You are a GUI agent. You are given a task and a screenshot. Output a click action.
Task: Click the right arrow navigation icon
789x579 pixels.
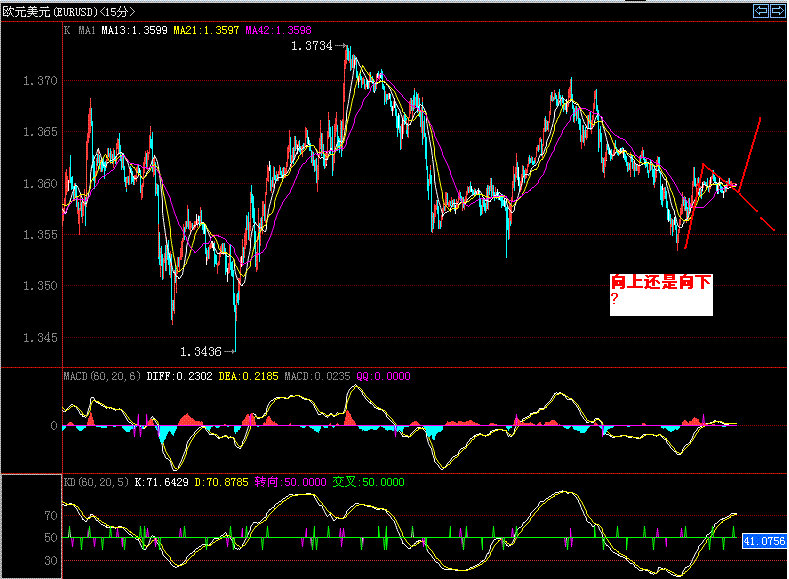point(777,11)
